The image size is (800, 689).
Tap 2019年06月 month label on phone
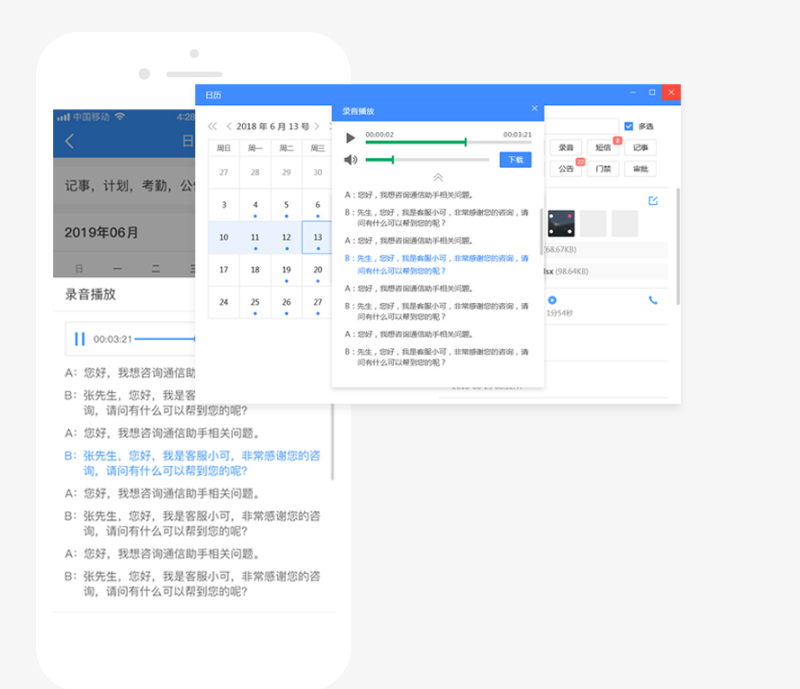pyautogui.click(x=101, y=233)
